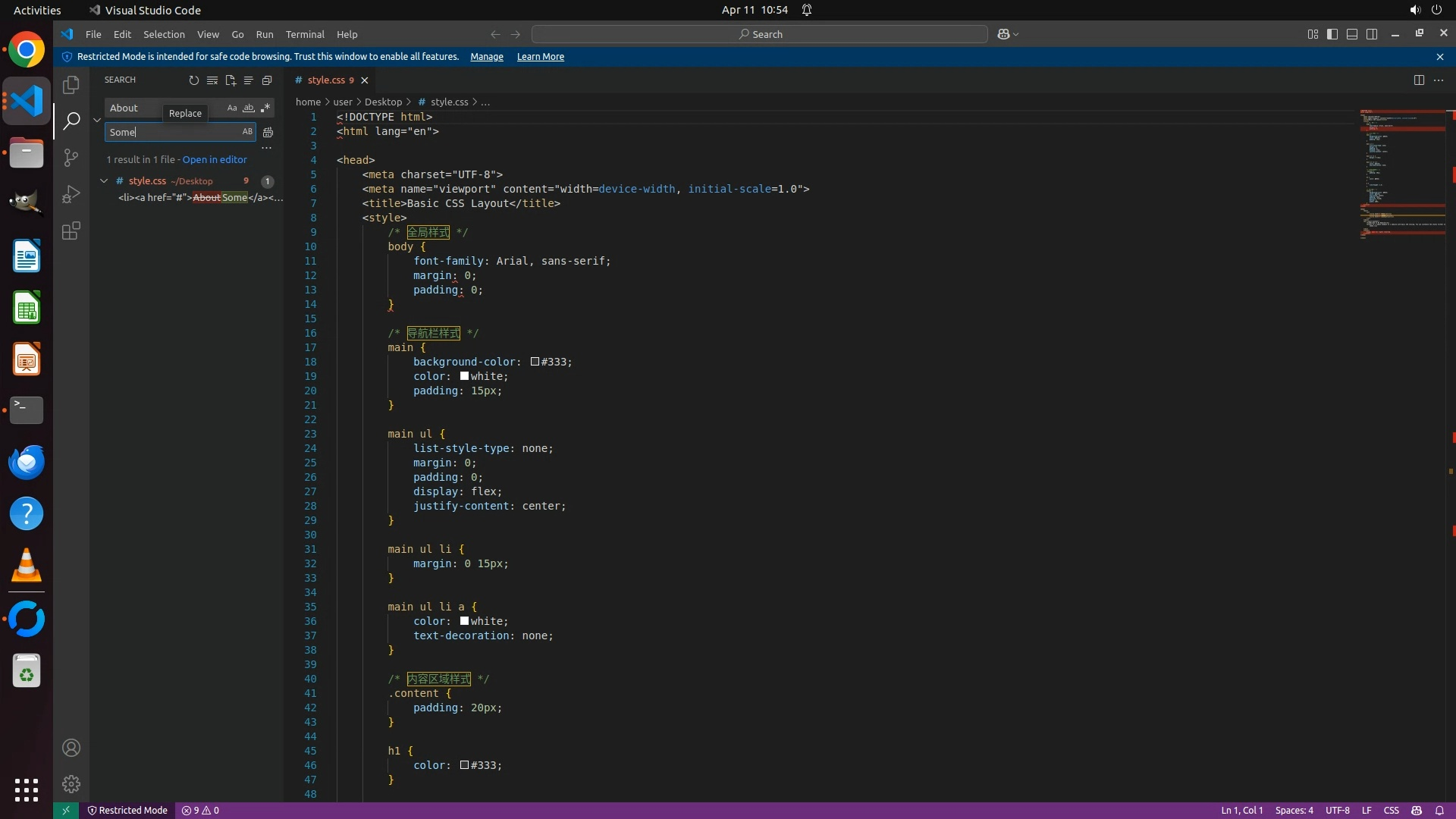Toggle search details ellipsis
Viewport: 1456px width, 819px height.
pos(266,149)
